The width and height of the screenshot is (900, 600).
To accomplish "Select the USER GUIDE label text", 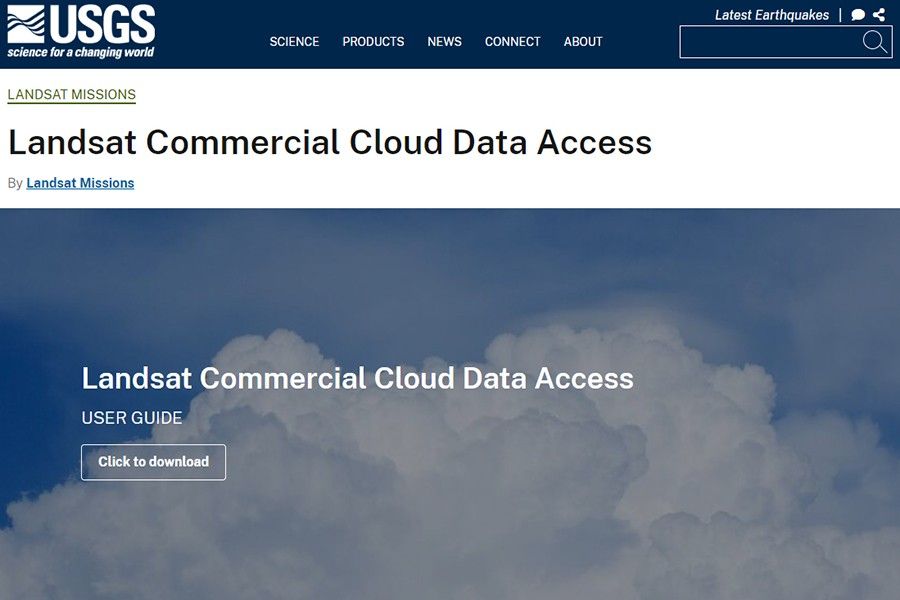I will [x=131, y=418].
